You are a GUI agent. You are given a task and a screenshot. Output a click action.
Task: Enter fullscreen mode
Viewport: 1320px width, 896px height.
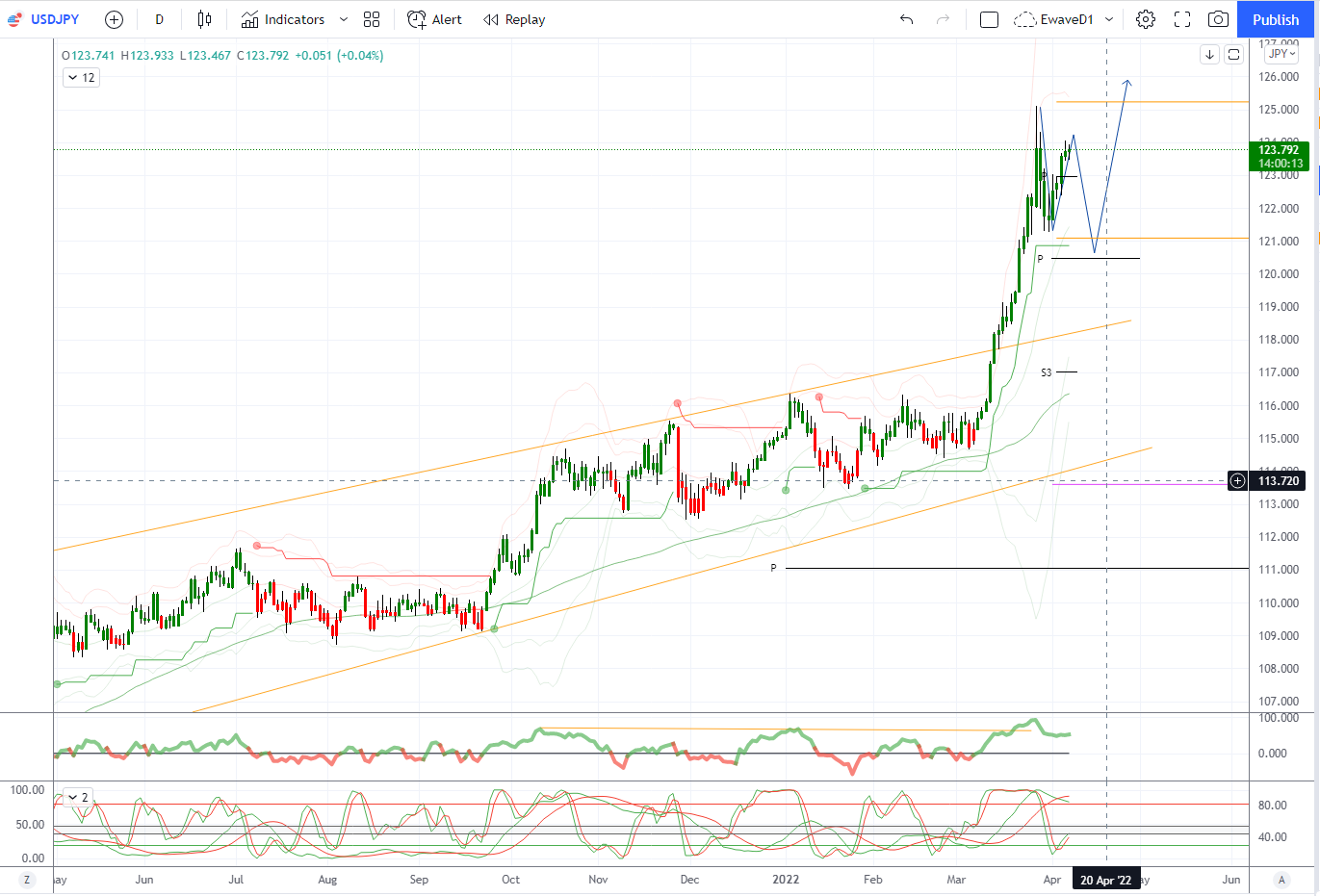(x=1182, y=19)
